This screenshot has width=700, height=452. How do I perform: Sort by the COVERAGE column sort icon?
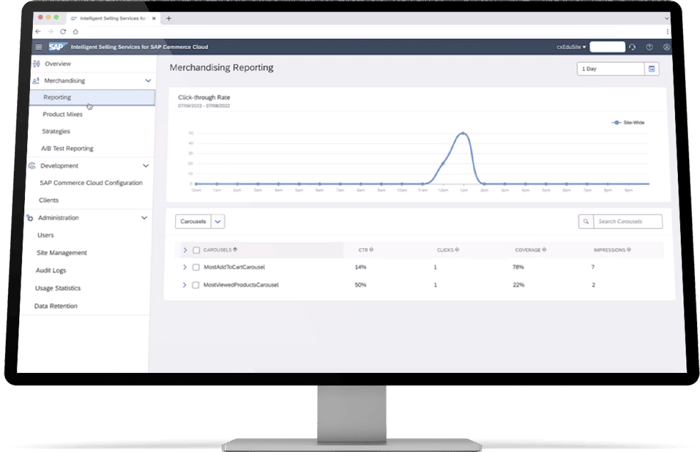point(544,250)
